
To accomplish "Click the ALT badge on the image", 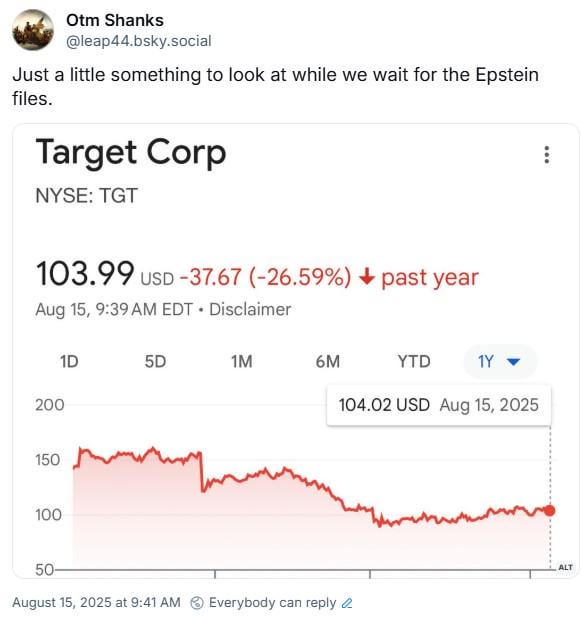I will pos(565,567).
